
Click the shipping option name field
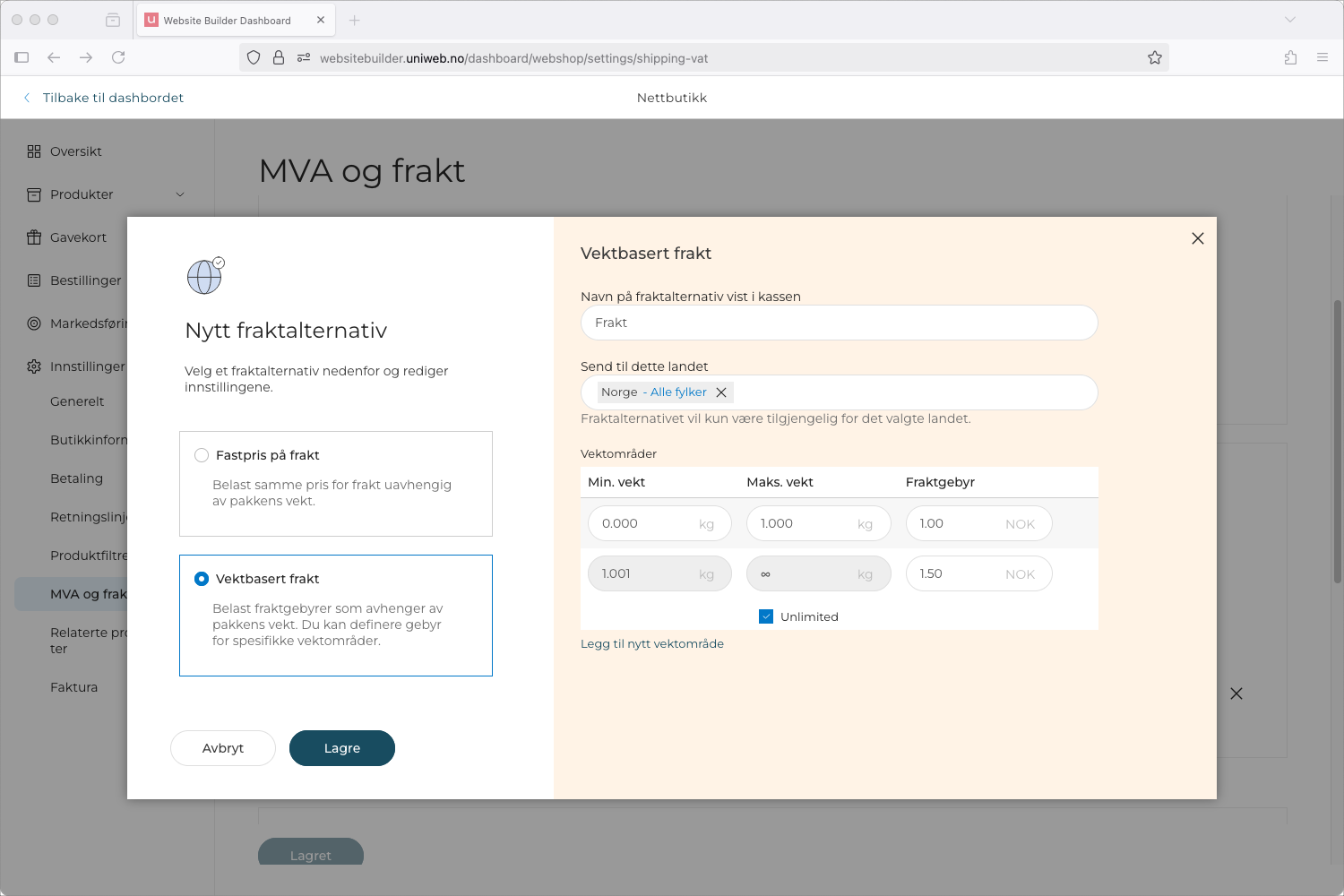click(x=840, y=323)
